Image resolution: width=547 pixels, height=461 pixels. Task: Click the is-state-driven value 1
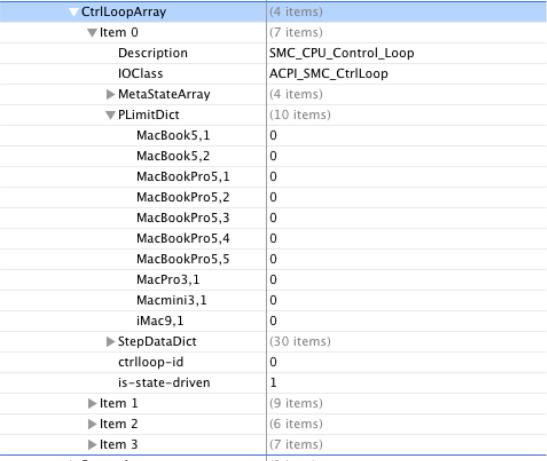pyautogui.click(x=273, y=383)
